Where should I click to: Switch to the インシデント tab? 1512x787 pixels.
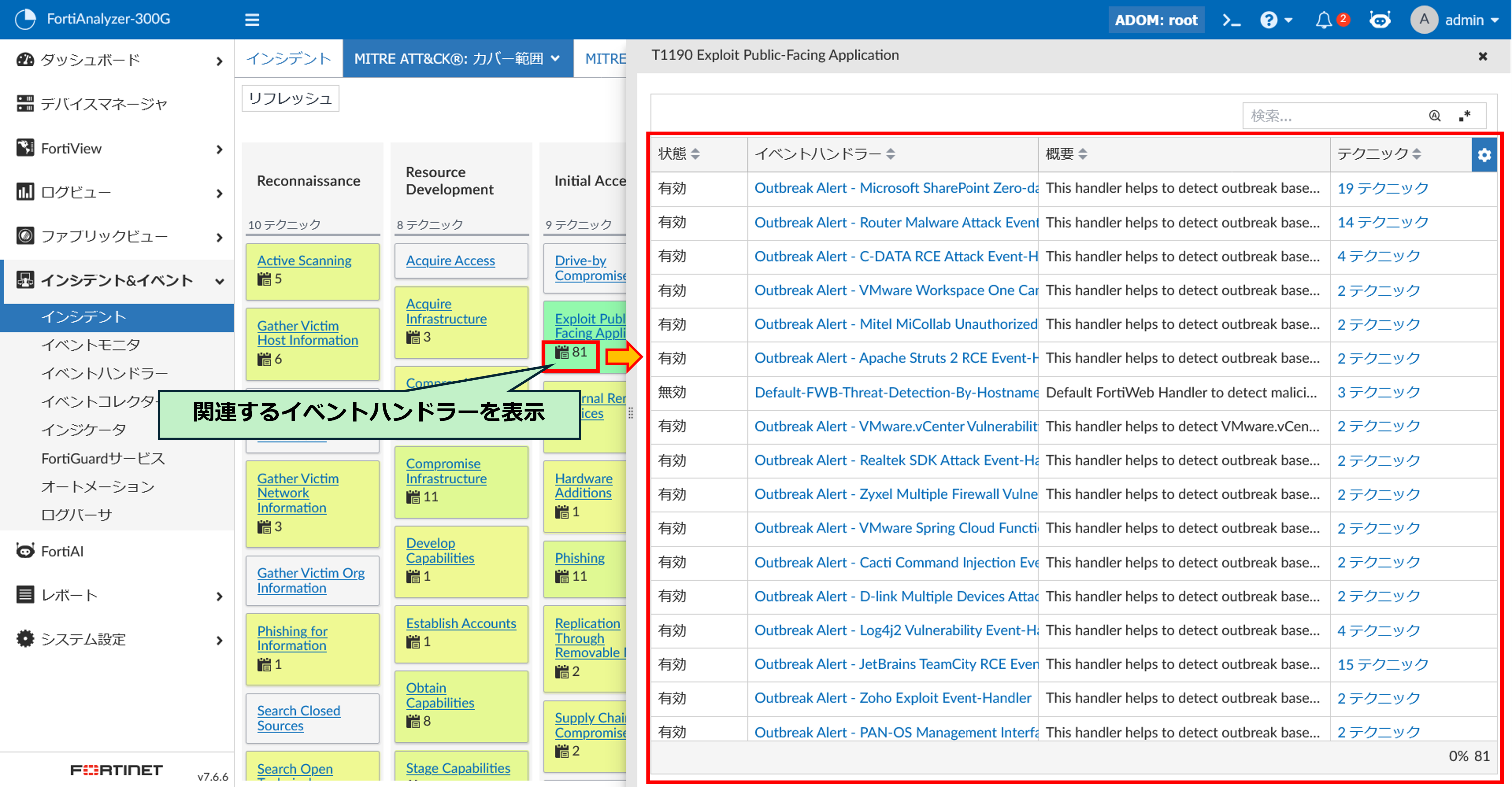(288, 59)
